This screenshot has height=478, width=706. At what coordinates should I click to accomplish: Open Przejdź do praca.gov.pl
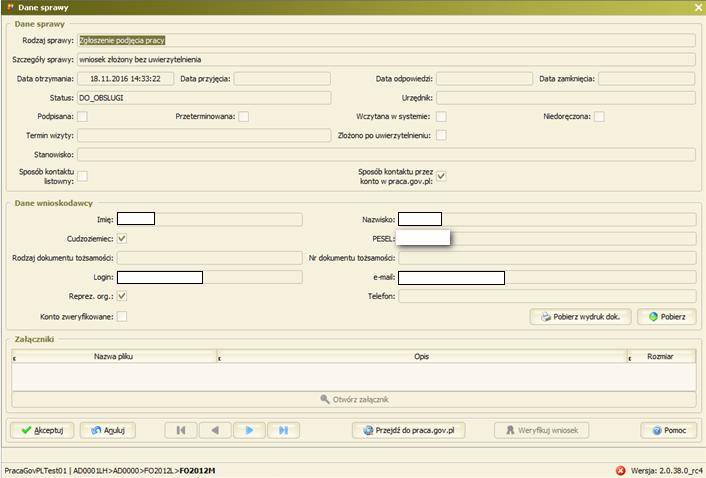(x=408, y=430)
